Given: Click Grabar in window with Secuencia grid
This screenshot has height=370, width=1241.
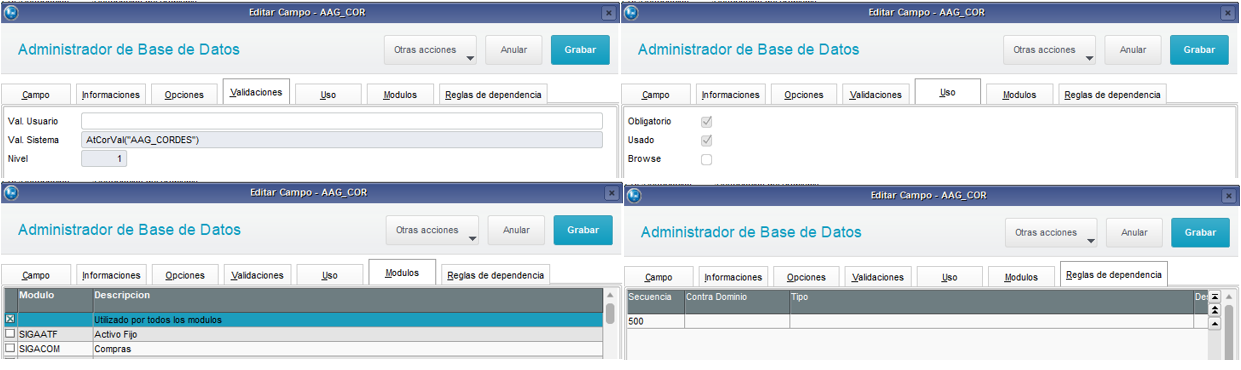Looking at the screenshot, I should tap(1201, 232).
